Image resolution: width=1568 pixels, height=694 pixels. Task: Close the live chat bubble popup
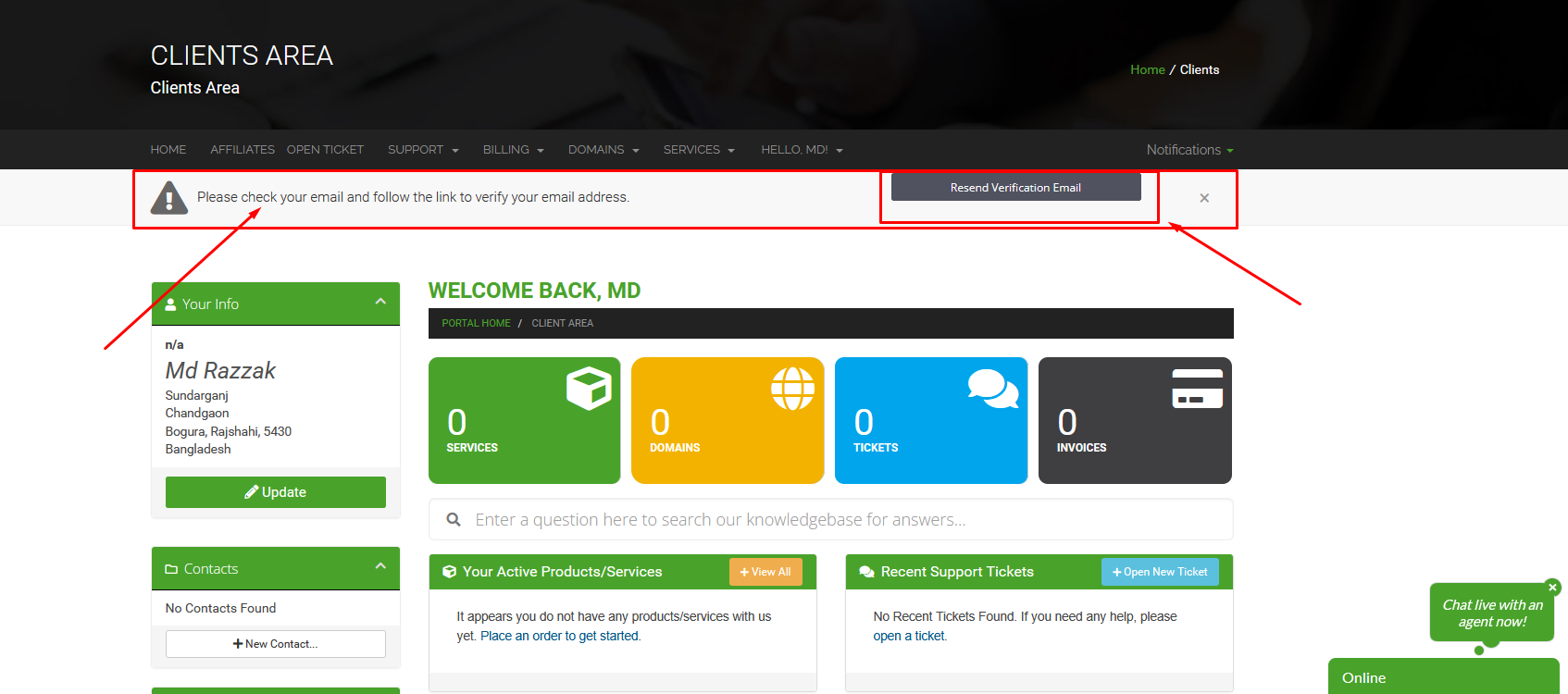1552,587
